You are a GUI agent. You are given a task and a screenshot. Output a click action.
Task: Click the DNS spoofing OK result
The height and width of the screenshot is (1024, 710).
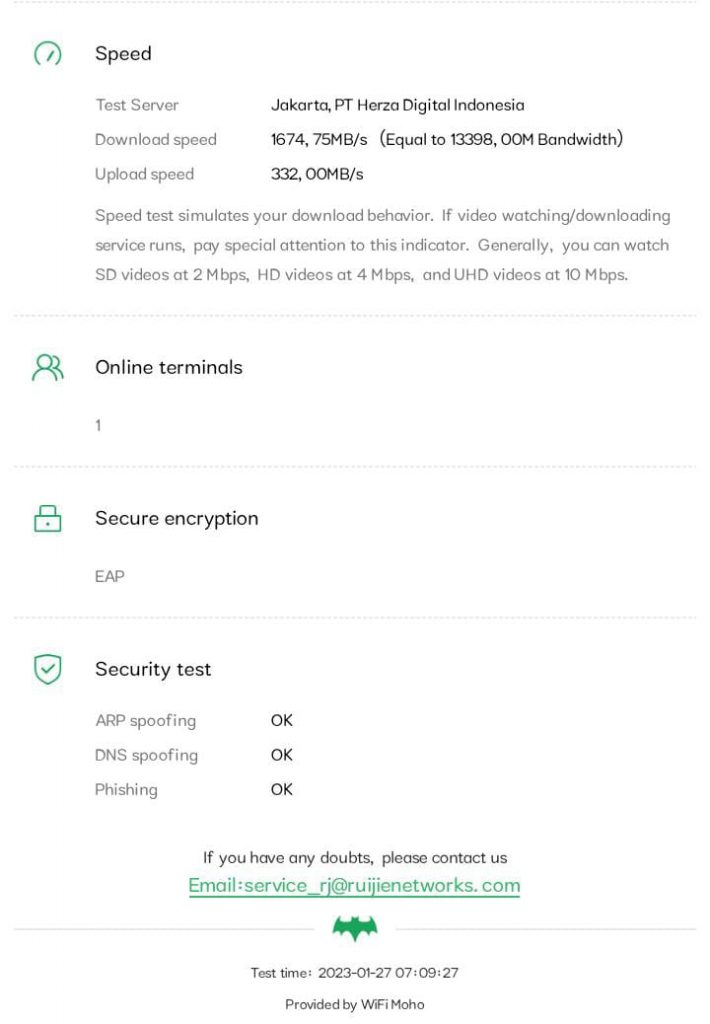click(x=282, y=755)
